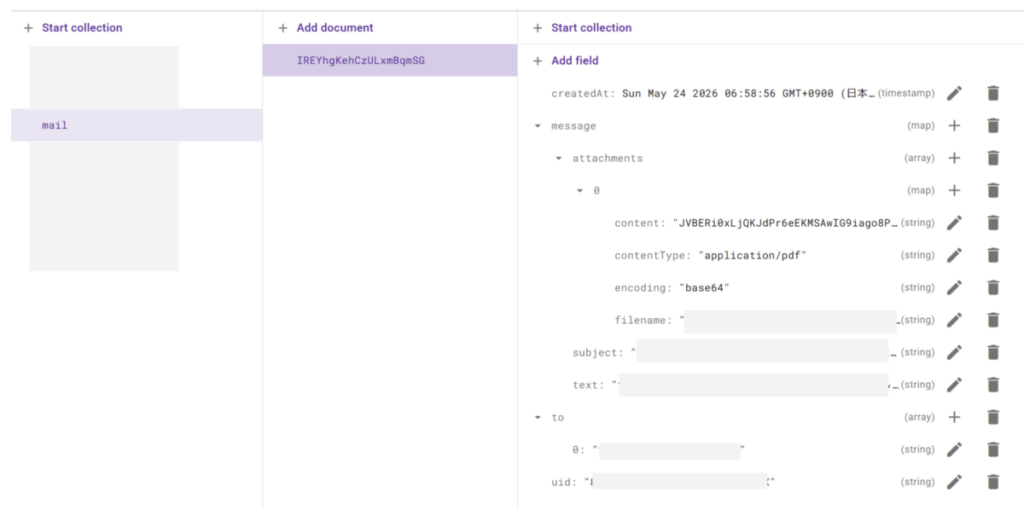The height and width of the screenshot is (521, 1024).
Task: Edit the contentType field value
Action: point(954,255)
